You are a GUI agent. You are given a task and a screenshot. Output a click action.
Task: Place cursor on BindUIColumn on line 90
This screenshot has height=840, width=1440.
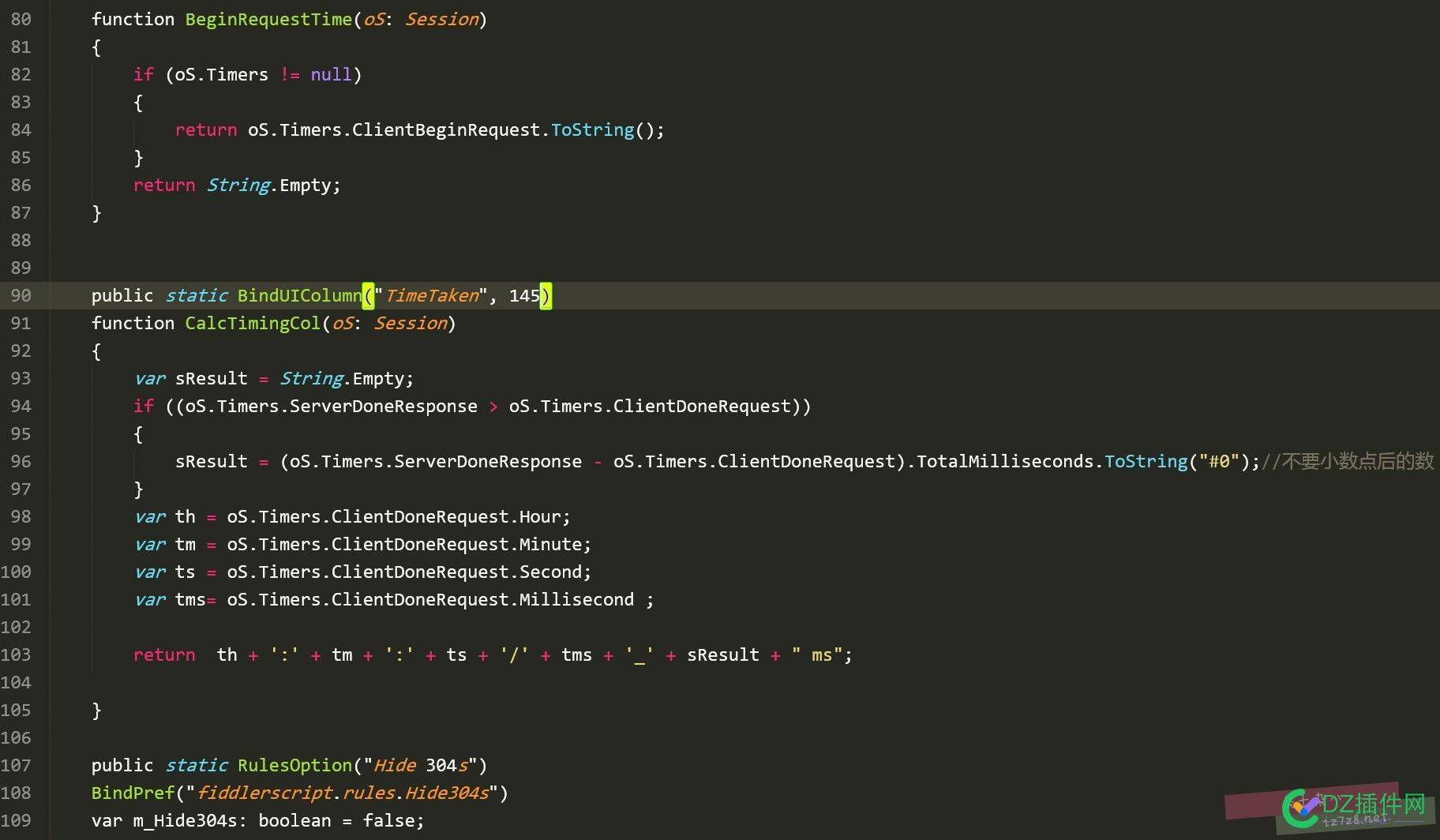299,295
